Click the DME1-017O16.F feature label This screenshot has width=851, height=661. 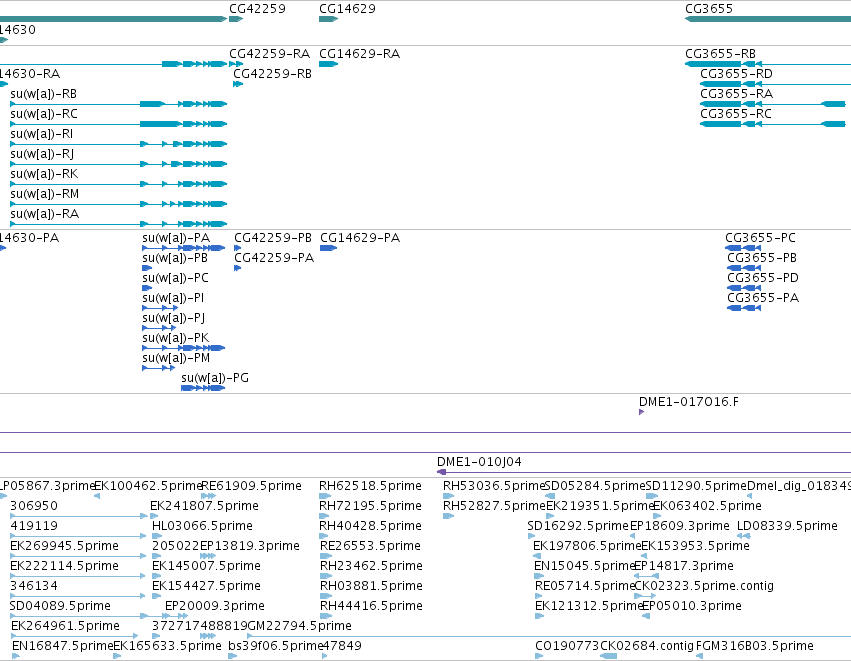689,402
